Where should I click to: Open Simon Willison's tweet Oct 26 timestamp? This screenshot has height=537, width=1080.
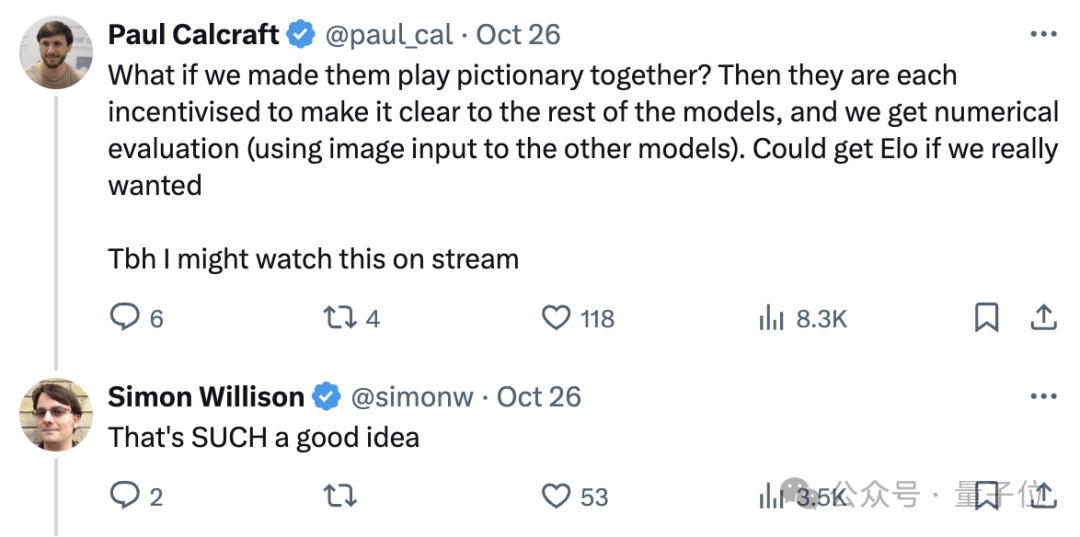539,397
